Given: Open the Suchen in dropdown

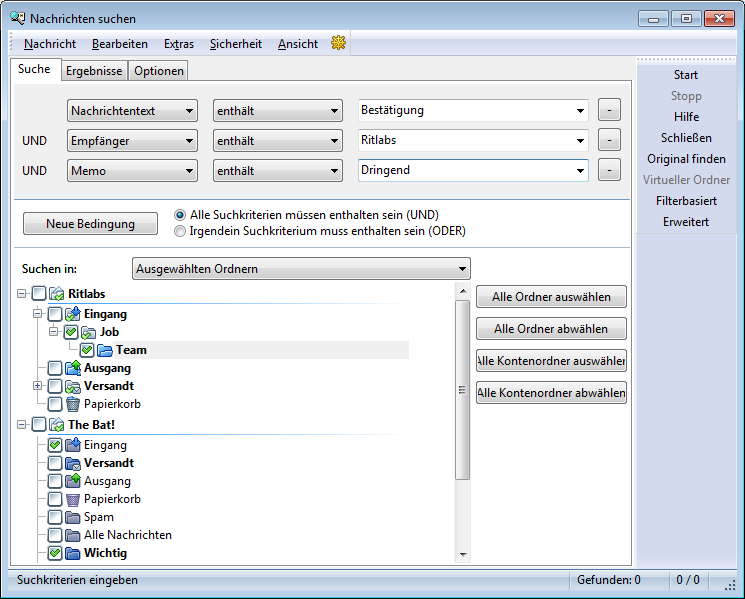Looking at the screenshot, I should (301, 268).
